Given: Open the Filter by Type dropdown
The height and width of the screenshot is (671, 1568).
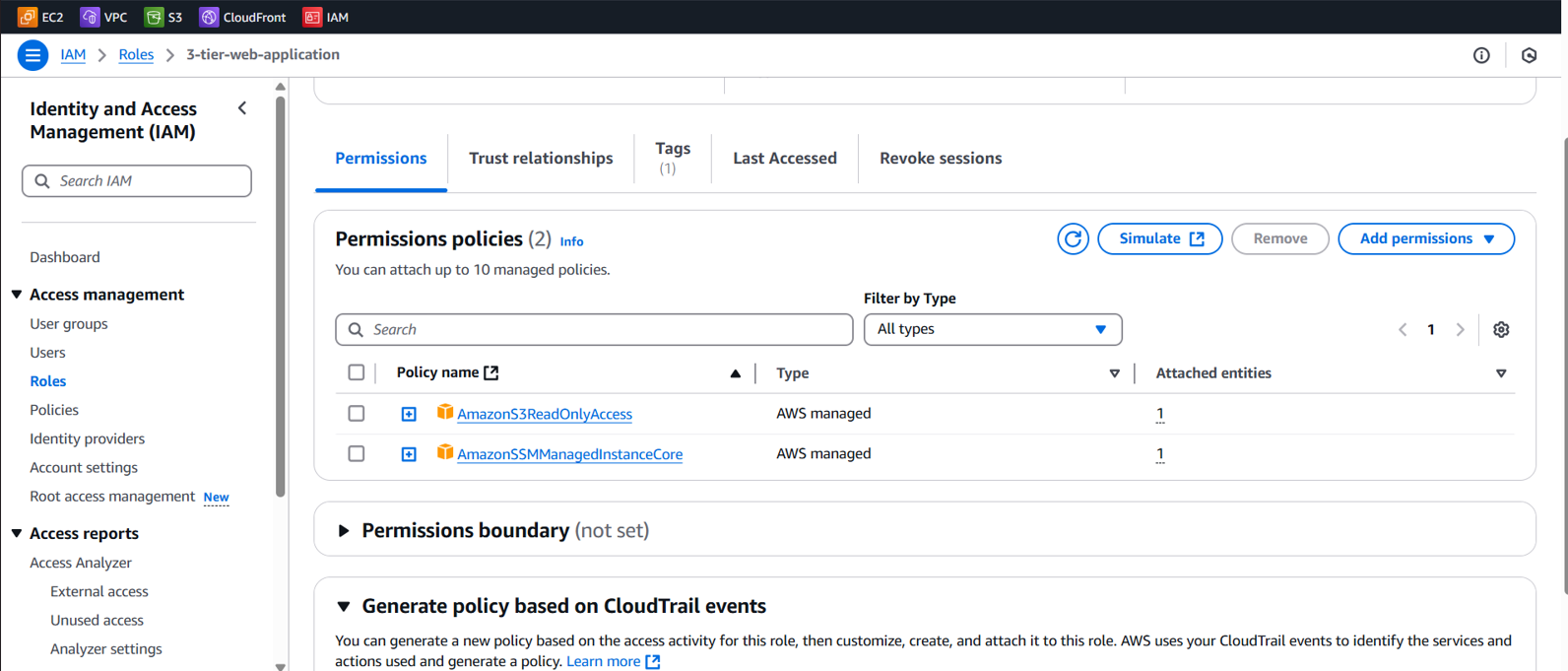Looking at the screenshot, I should (993, 329).
